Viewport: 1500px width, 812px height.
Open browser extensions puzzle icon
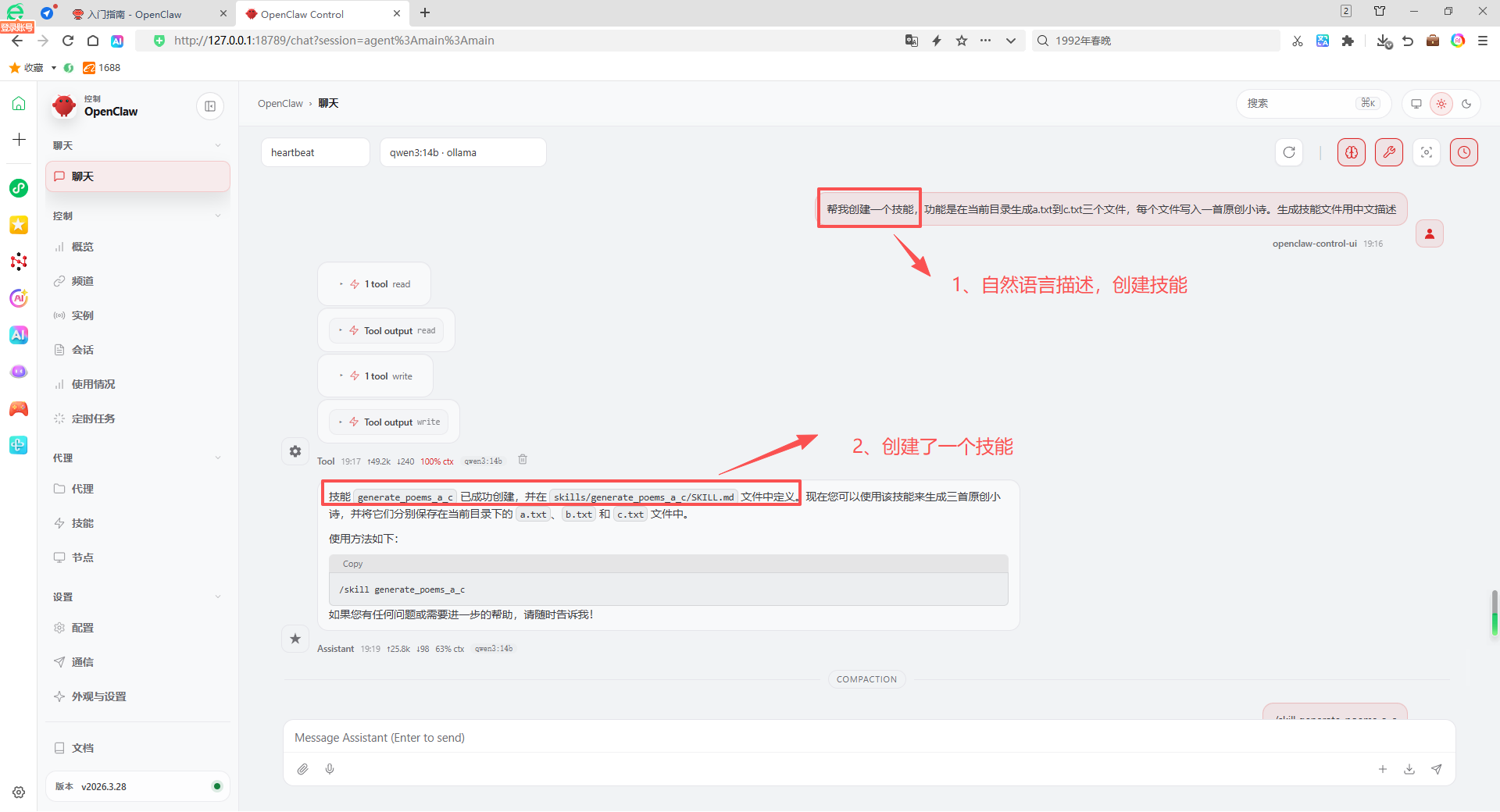point(1348,41)
